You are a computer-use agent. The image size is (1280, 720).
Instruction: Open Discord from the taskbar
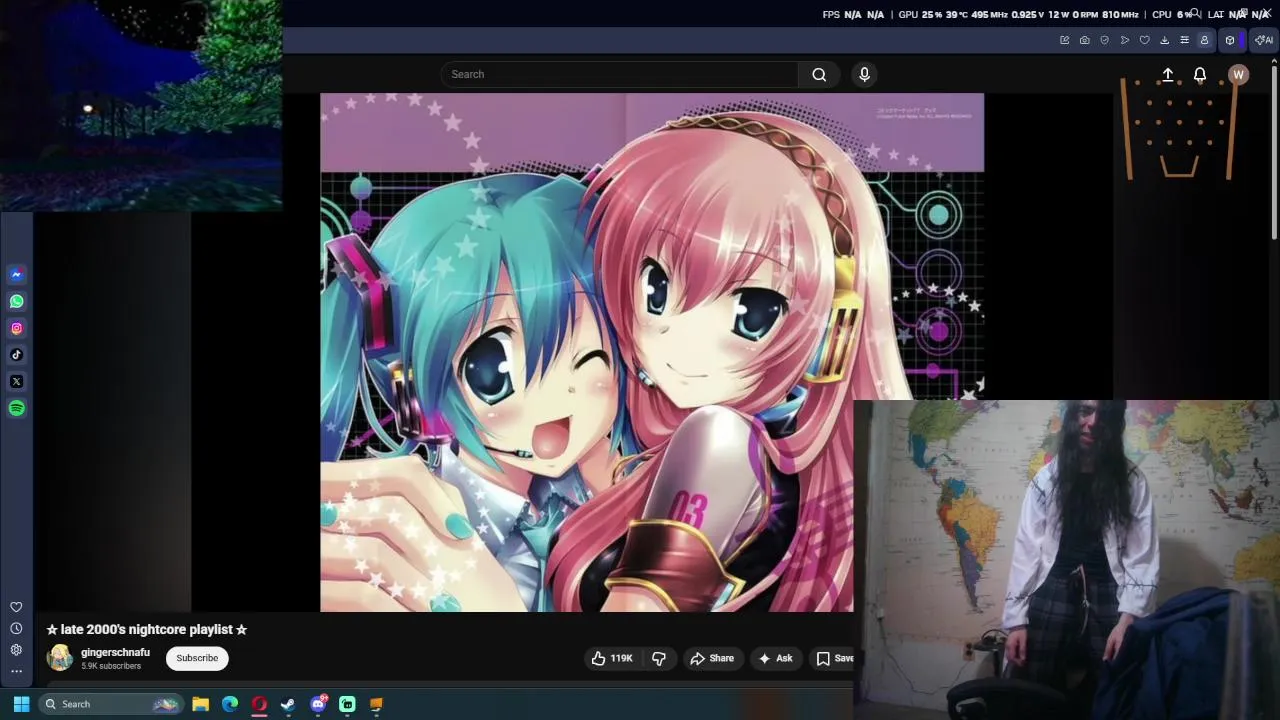[x=318, y=704]
